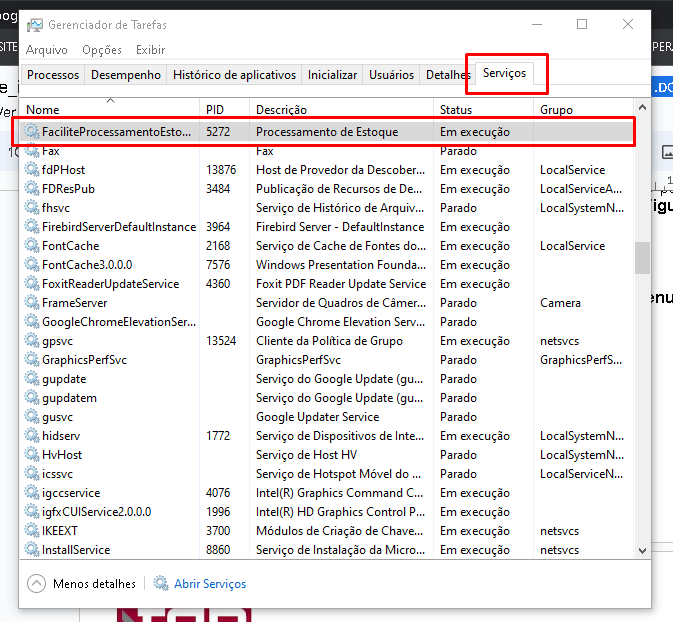Click the gear icon beside igfxCUIService2.0.0.0

tap(32, 512)
